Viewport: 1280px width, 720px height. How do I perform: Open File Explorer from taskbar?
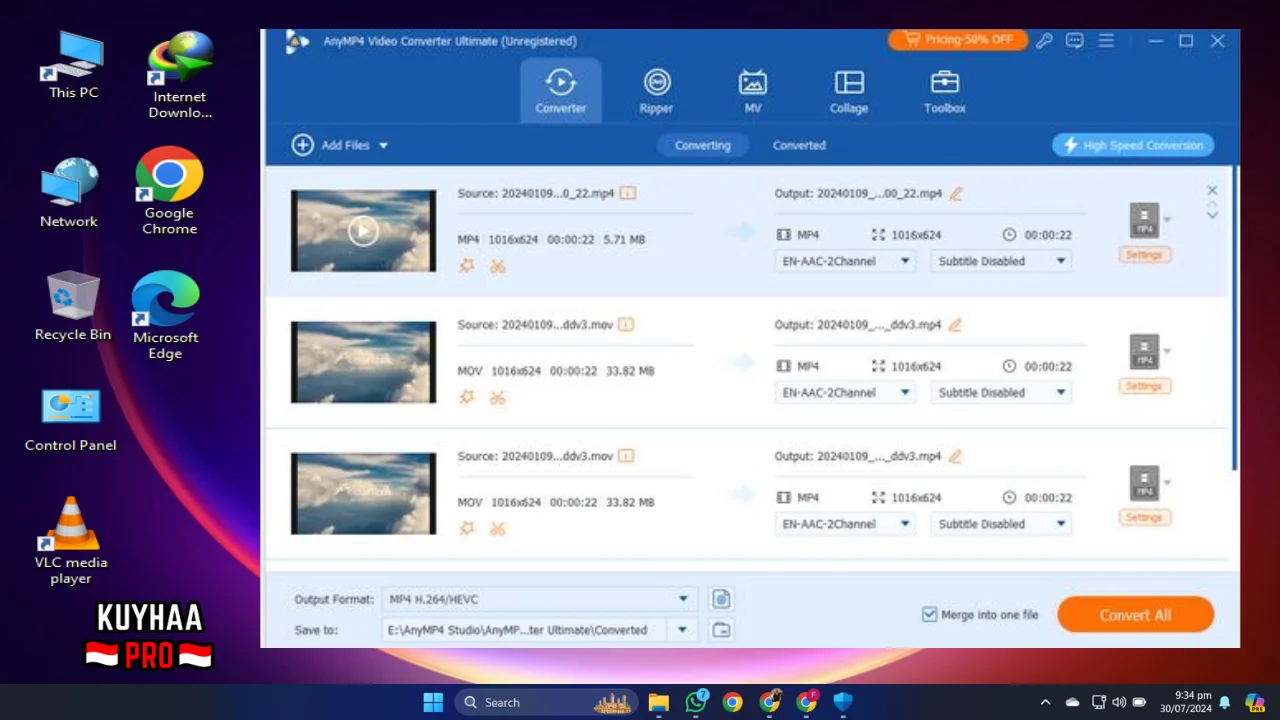click(658, 702)
